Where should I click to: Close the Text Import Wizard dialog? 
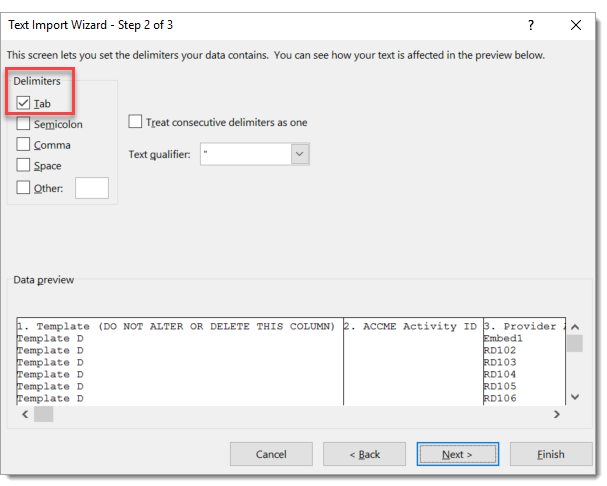[x=576, y=24]
